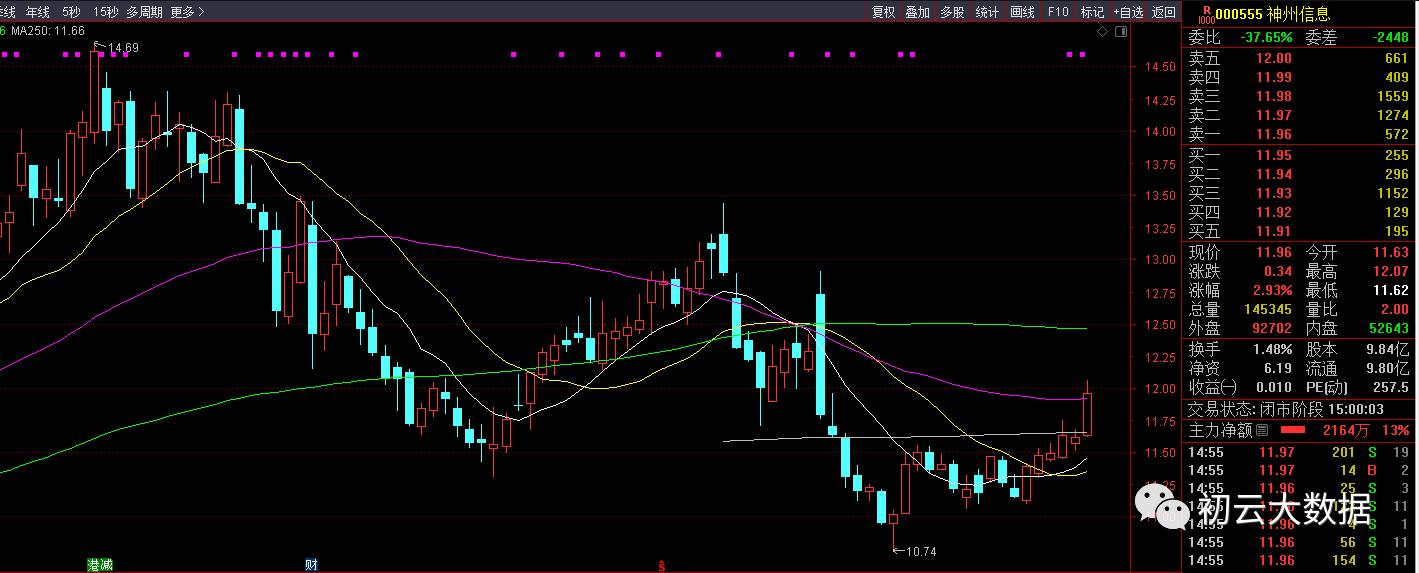Click the 换手 value 1.48%
Screen dimensions: 1419x573
point(1274,349)
